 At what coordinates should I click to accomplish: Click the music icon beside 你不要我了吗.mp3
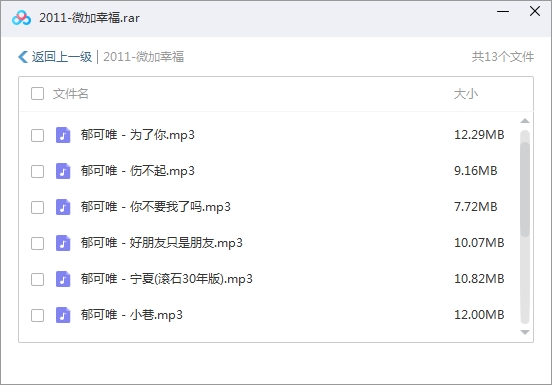[x=63, y=207]
